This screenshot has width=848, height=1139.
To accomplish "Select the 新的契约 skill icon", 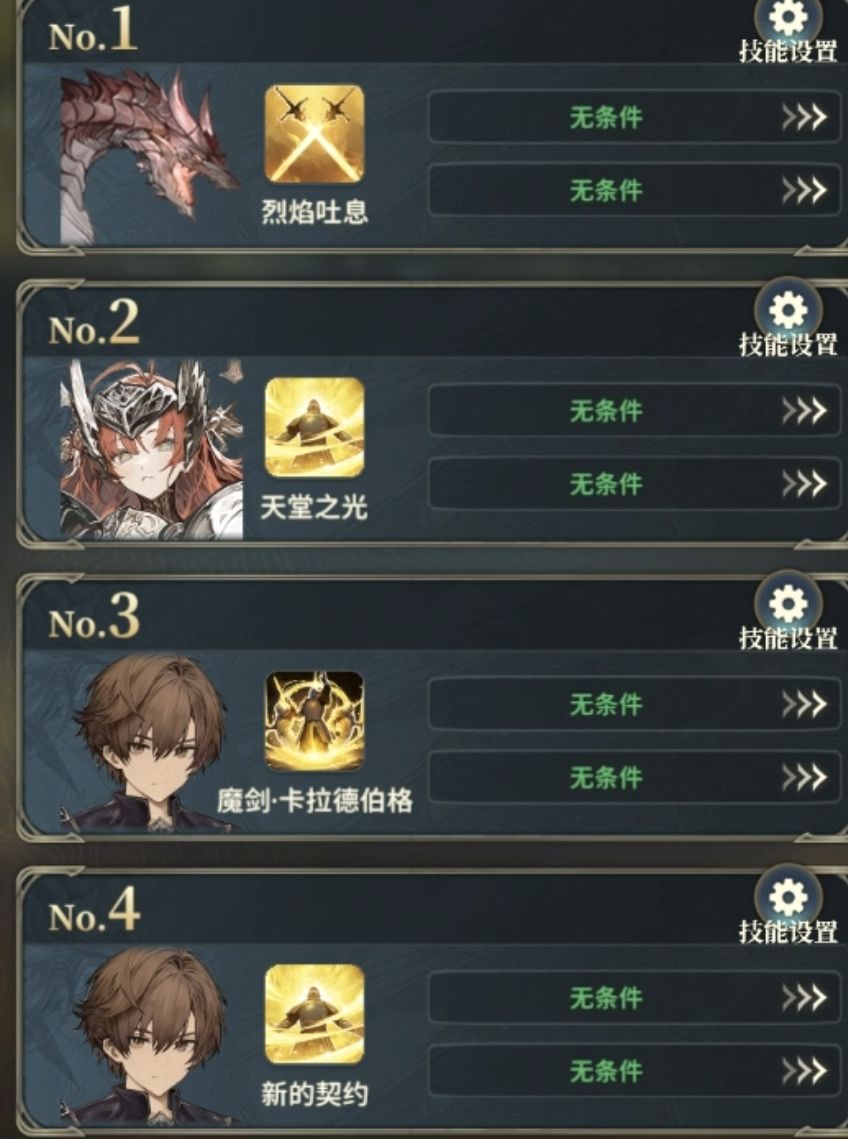I will click(314, 1014).
